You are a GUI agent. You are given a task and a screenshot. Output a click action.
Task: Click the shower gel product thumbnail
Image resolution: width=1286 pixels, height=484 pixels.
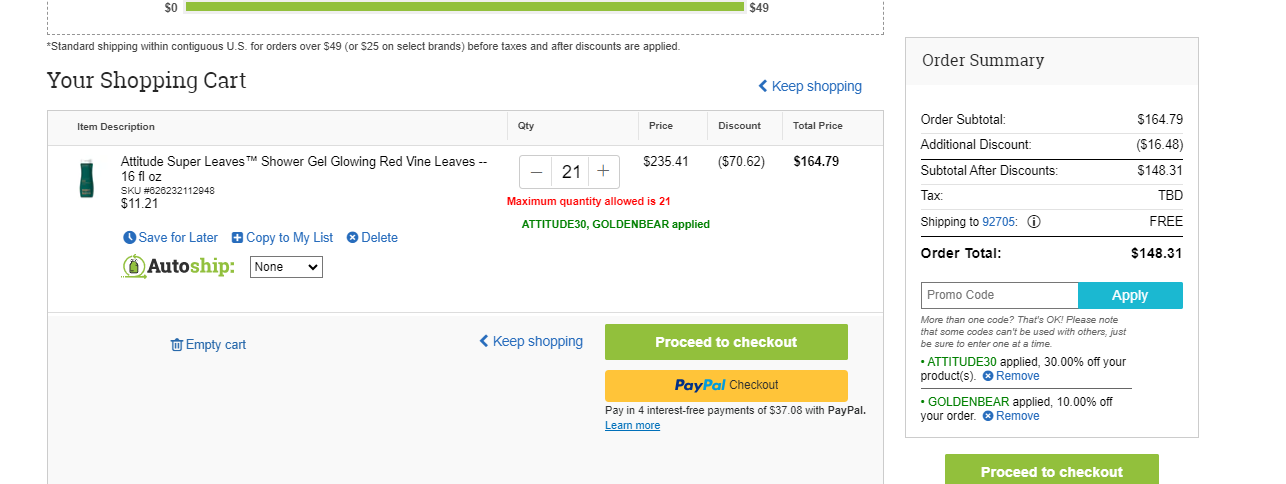tap(88, 179)
